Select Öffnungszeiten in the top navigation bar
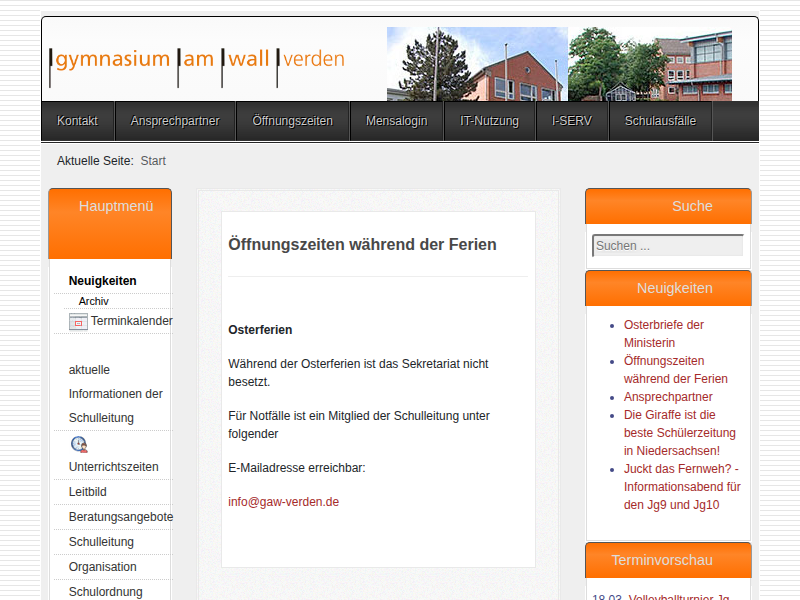The image size is (800, 600). (292, 121)
